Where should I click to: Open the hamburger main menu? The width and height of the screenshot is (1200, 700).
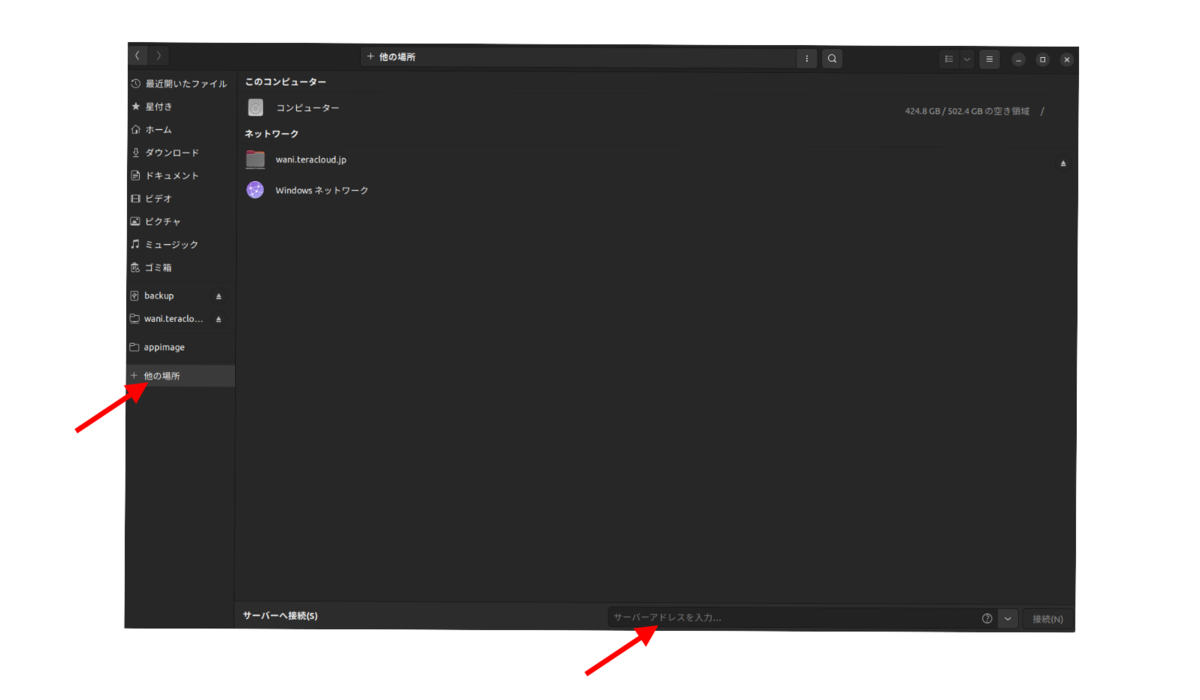(989, 59)
